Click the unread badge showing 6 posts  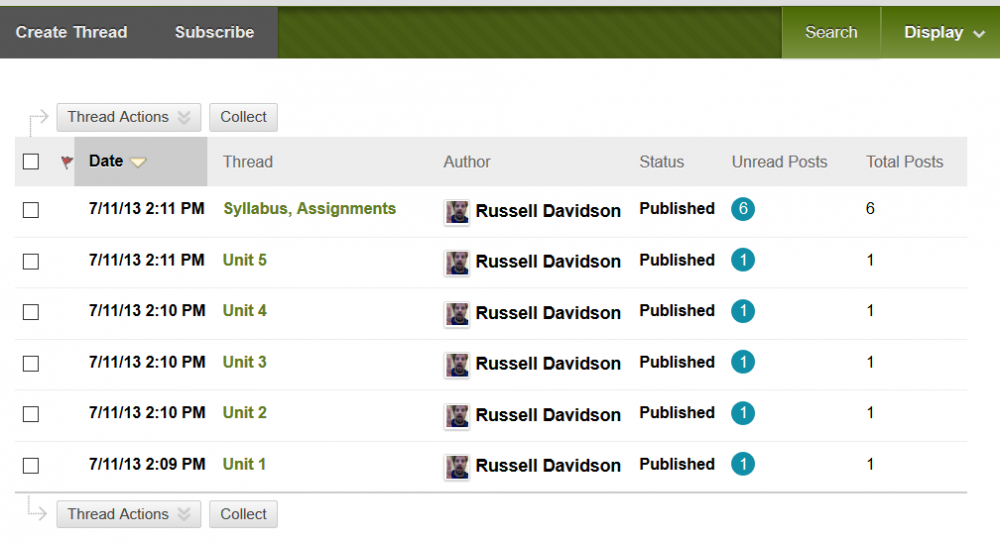pyautogui.click(x=742, y=209)
